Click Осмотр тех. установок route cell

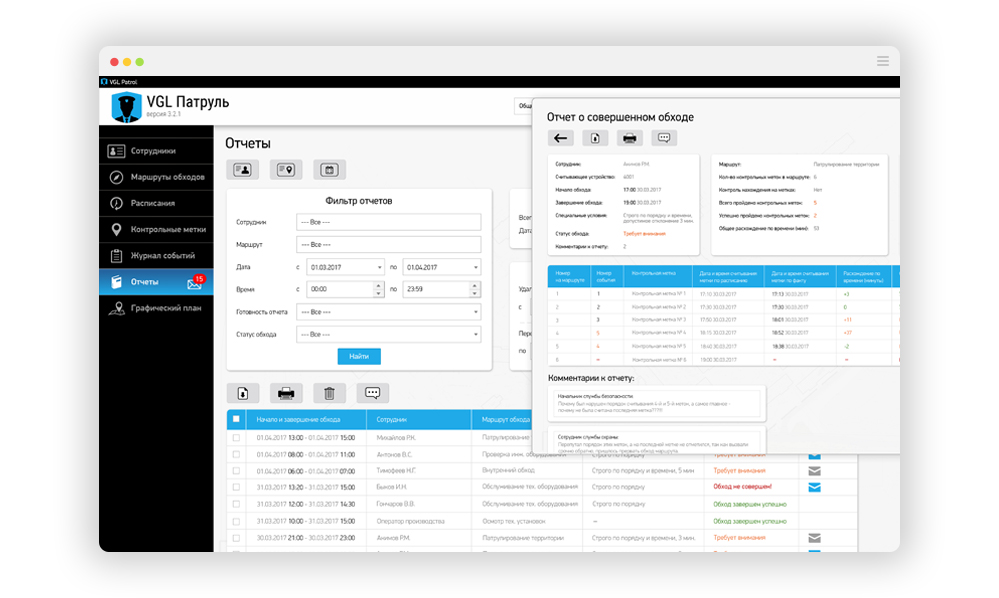click(x=514, y=522)
